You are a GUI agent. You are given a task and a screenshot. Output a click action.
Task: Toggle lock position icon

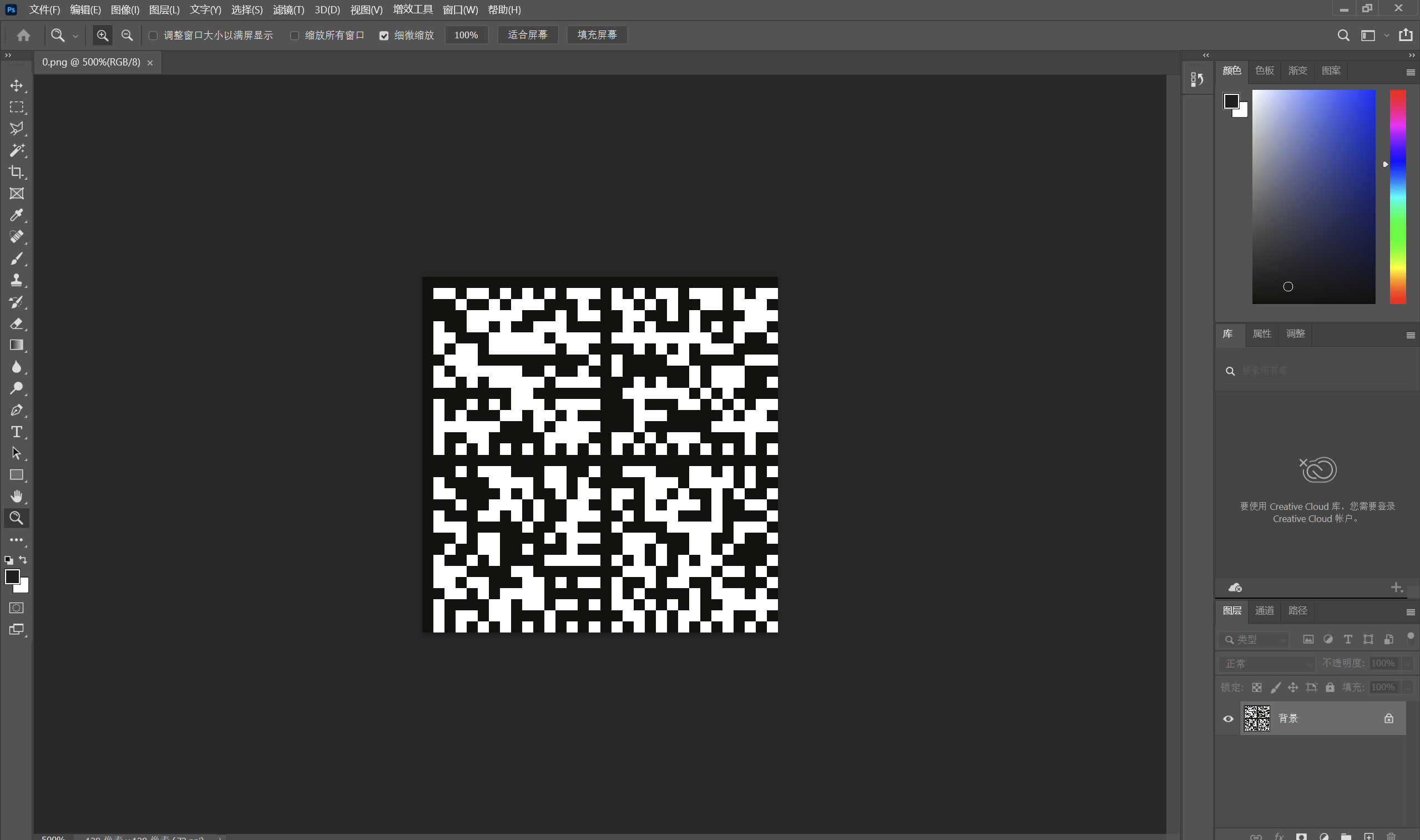pos(1293,687)
